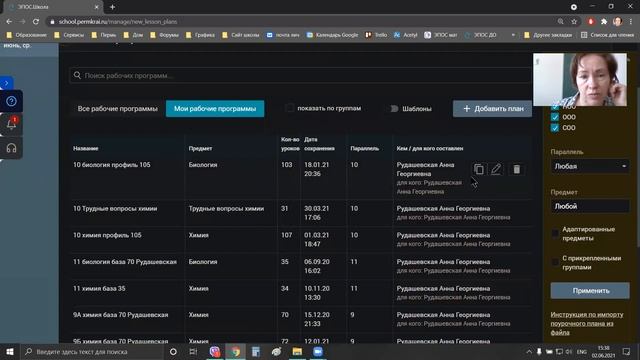The height and width of the screenshot is (360, 640).
Task: Expand sidebar with blue arrow button
Action: coord(6,83)
